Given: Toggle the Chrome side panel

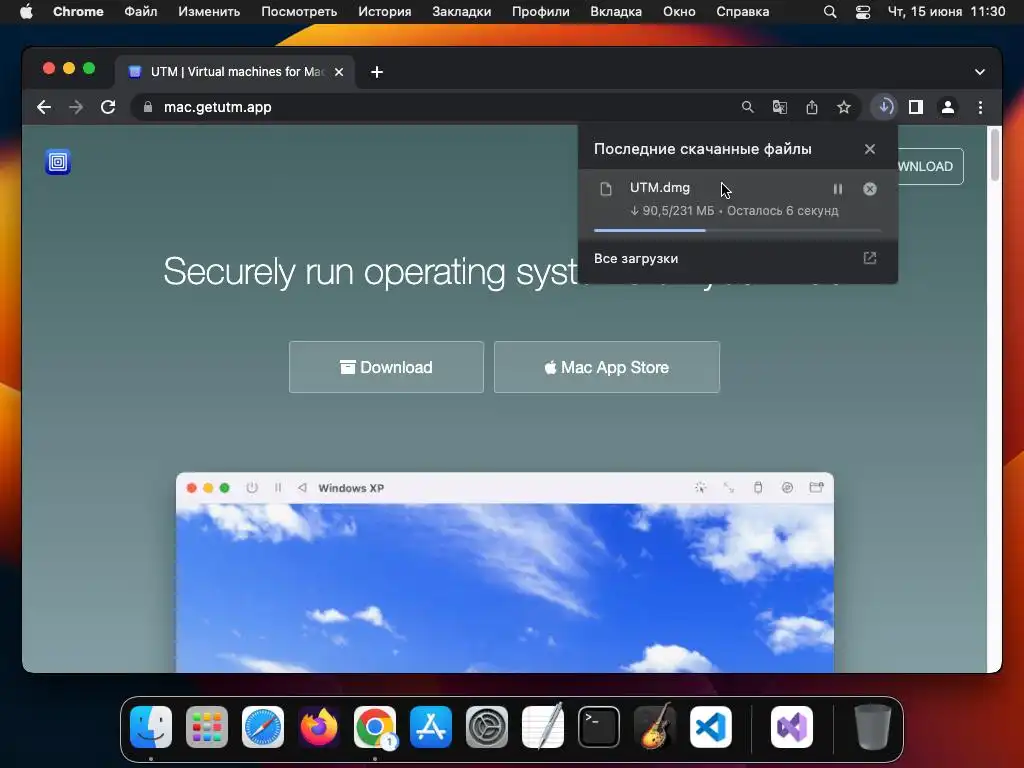Looking at the screenshot, I should (916, 107).
